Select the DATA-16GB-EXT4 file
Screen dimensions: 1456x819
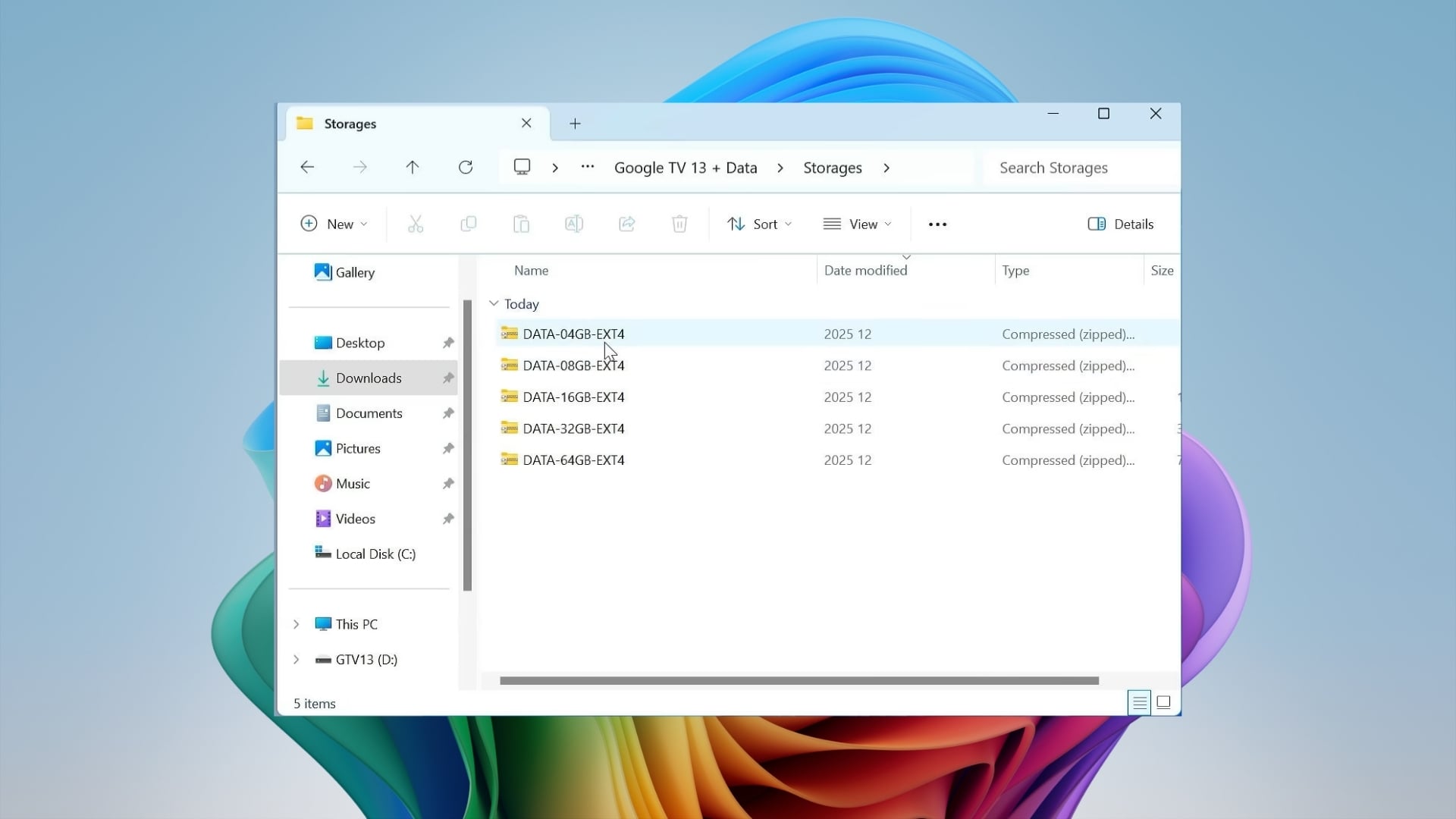point(838,397)
